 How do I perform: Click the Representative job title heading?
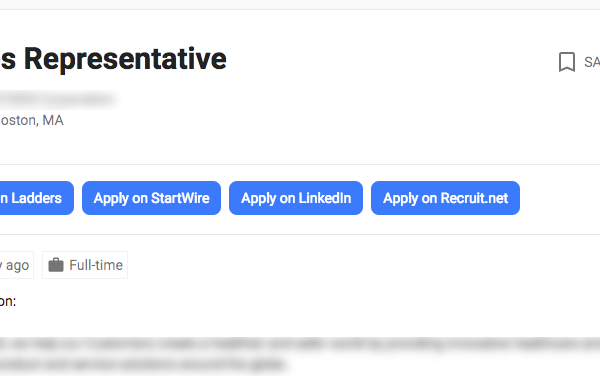[x=113, y=59]
